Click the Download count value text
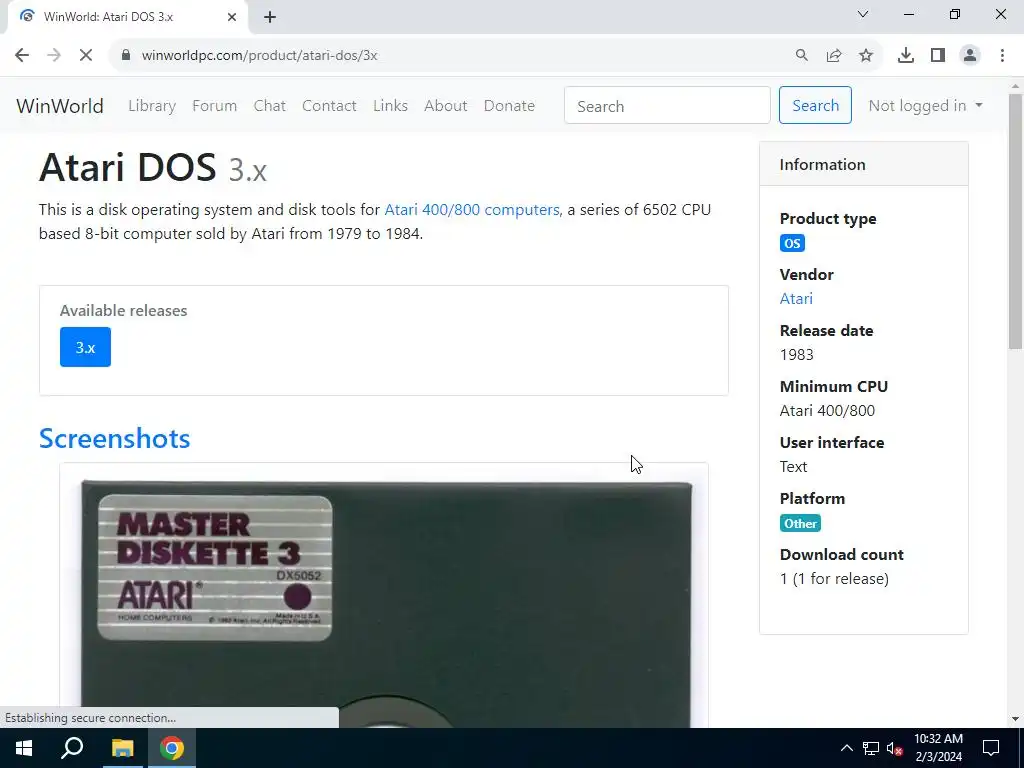Screen dimensions: 1024x768 [x=835, y=579]
